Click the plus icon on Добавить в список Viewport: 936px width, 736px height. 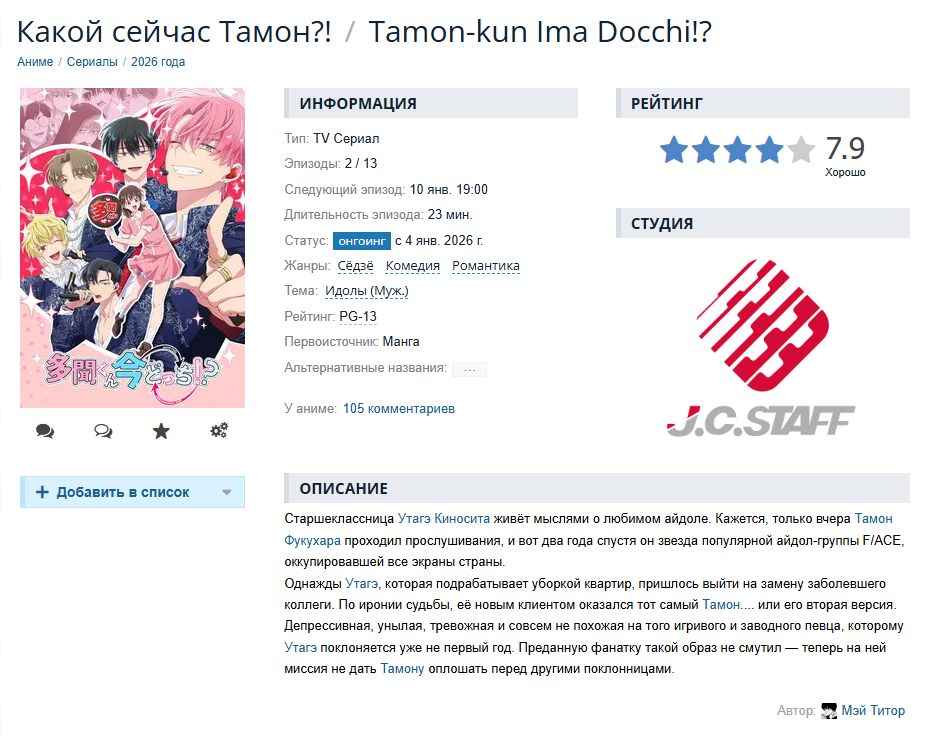pos(42,492)
